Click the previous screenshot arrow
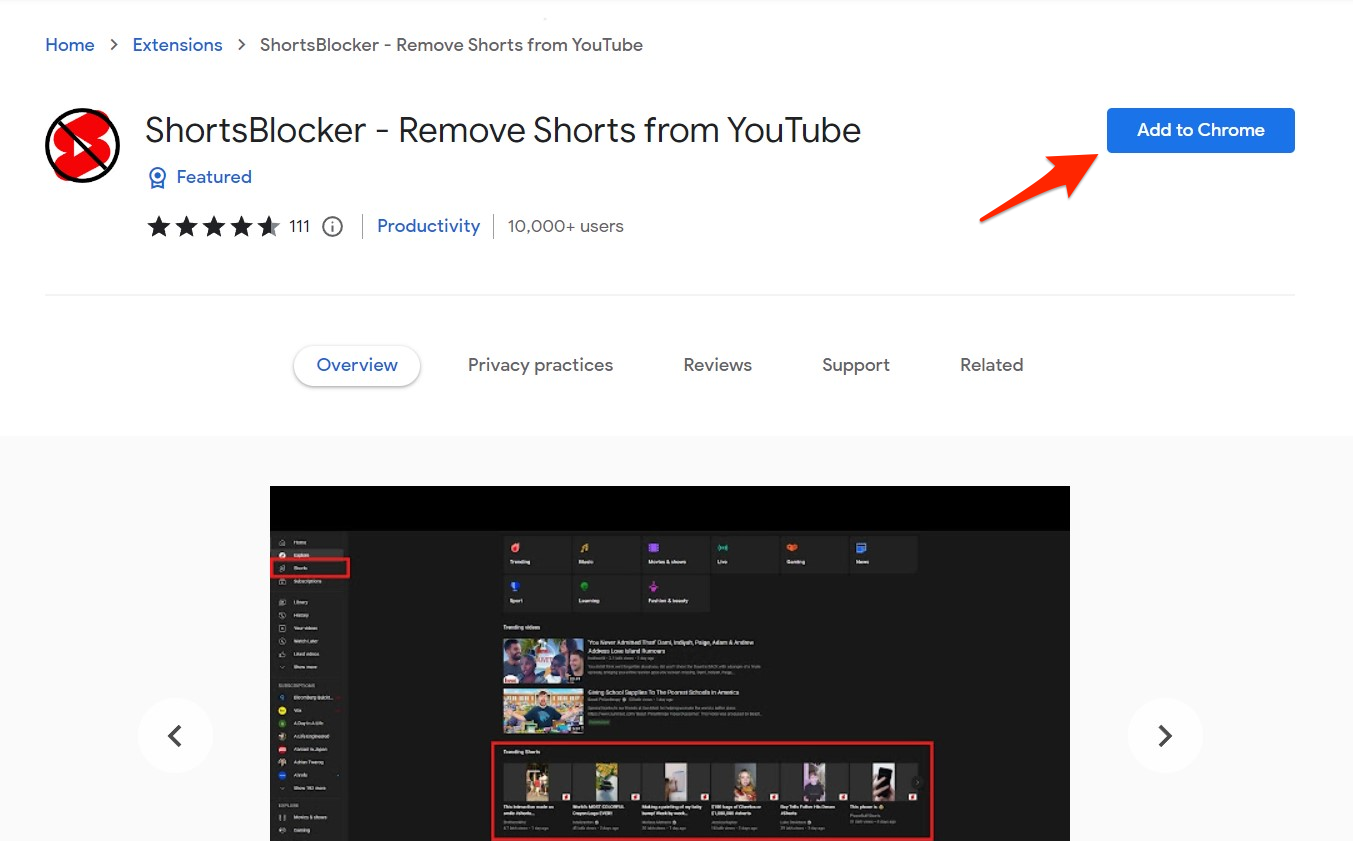 tap(175, 735)
